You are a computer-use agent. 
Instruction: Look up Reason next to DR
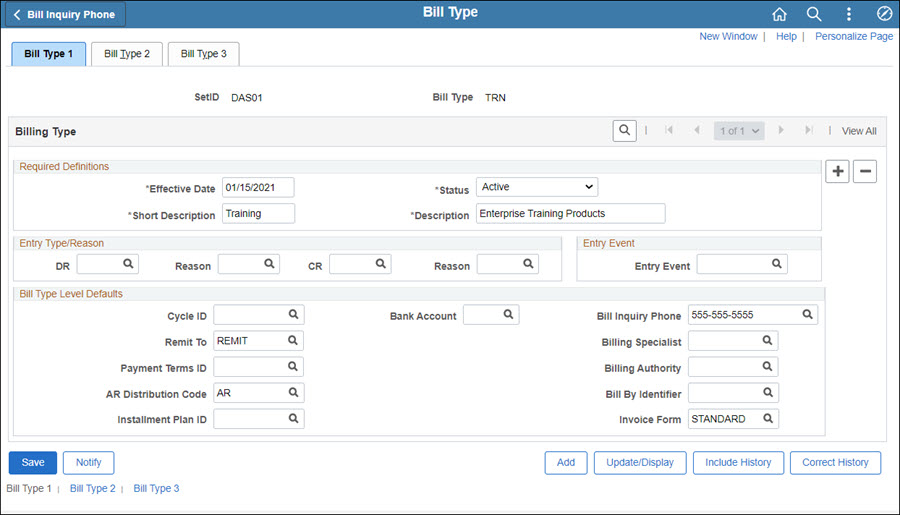point(269,264)
